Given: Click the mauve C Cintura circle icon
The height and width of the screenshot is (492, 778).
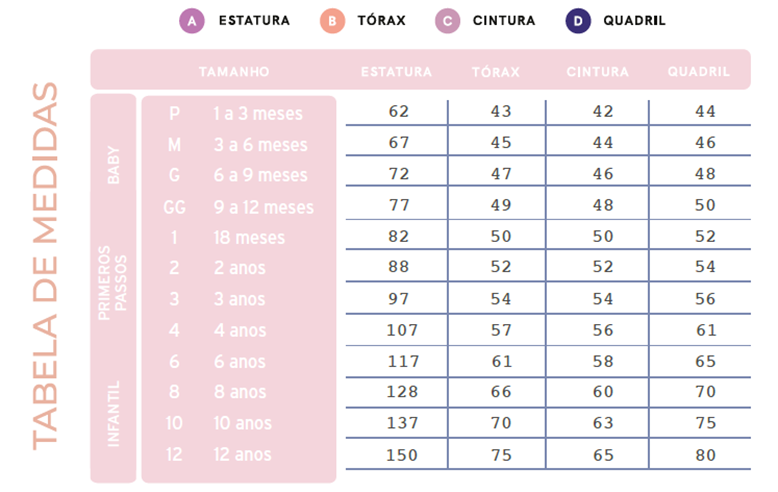Looking at the screenshot, I should (x=448, y=20).
